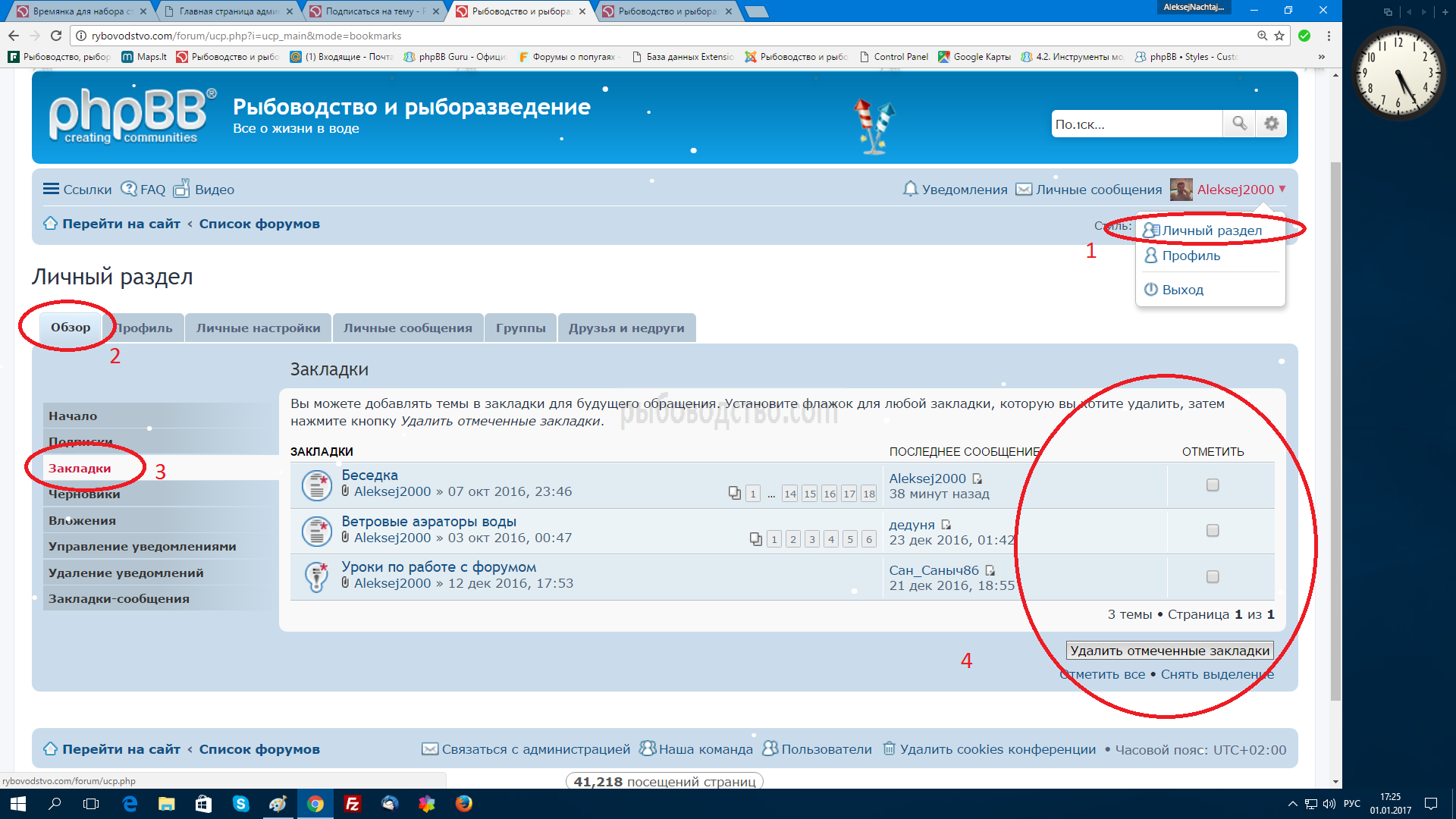Image resolution: width=1456 pixels, height=819 pixels.
Task: Bookmark page with the star icon
Action: pos(1279,36)
